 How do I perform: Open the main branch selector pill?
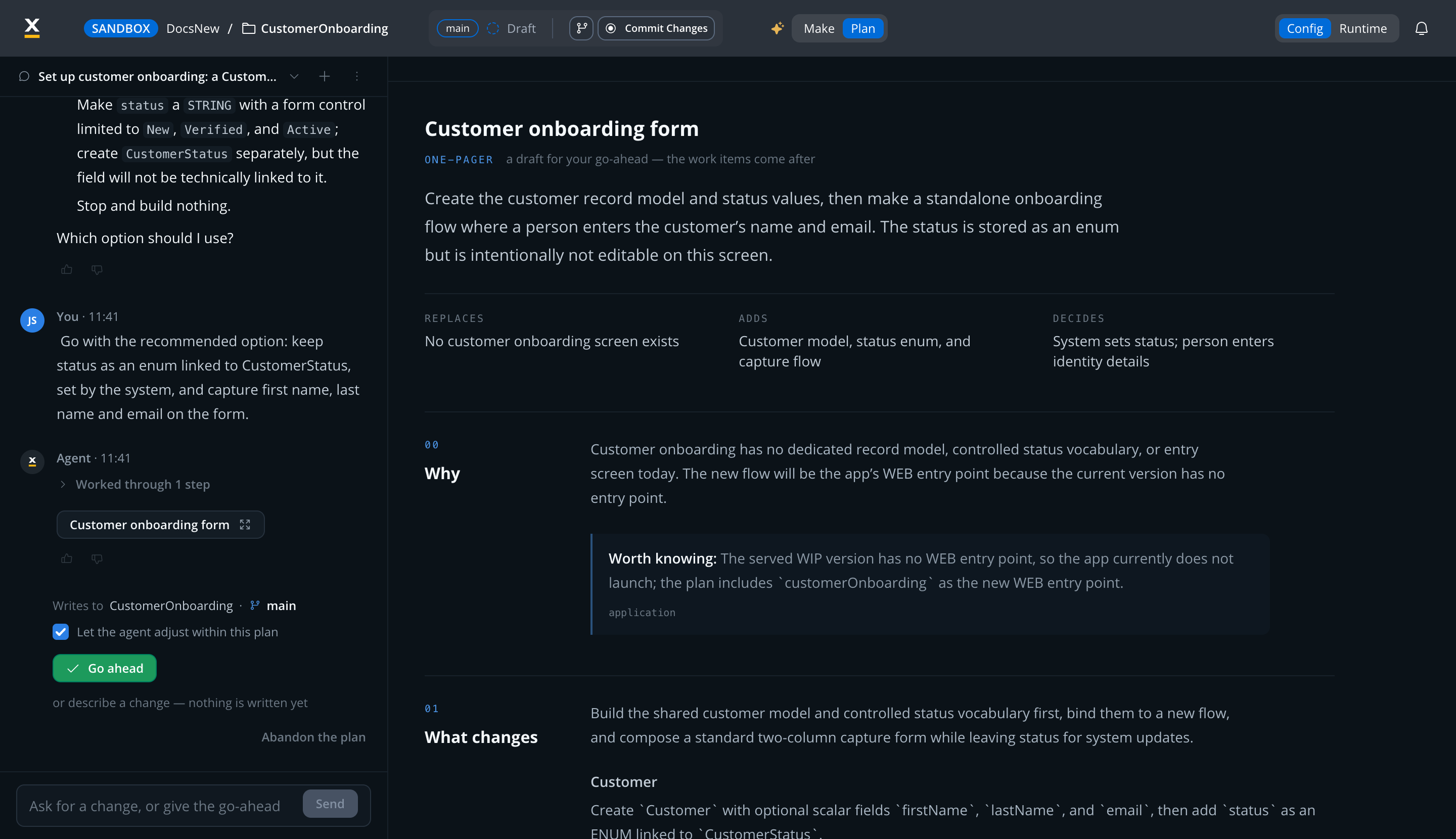pos(458,28)
